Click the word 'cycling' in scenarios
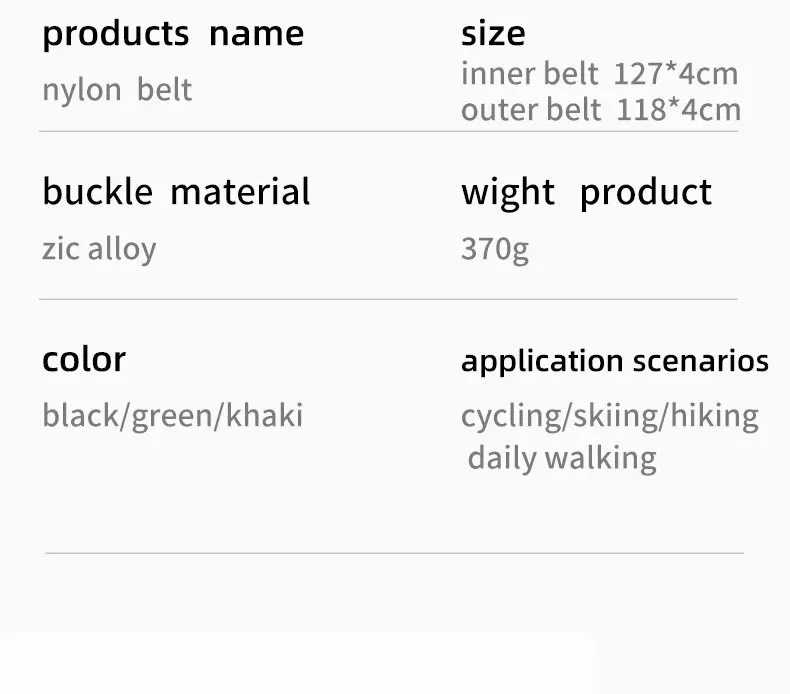The image size is (790, 694). 510,416
